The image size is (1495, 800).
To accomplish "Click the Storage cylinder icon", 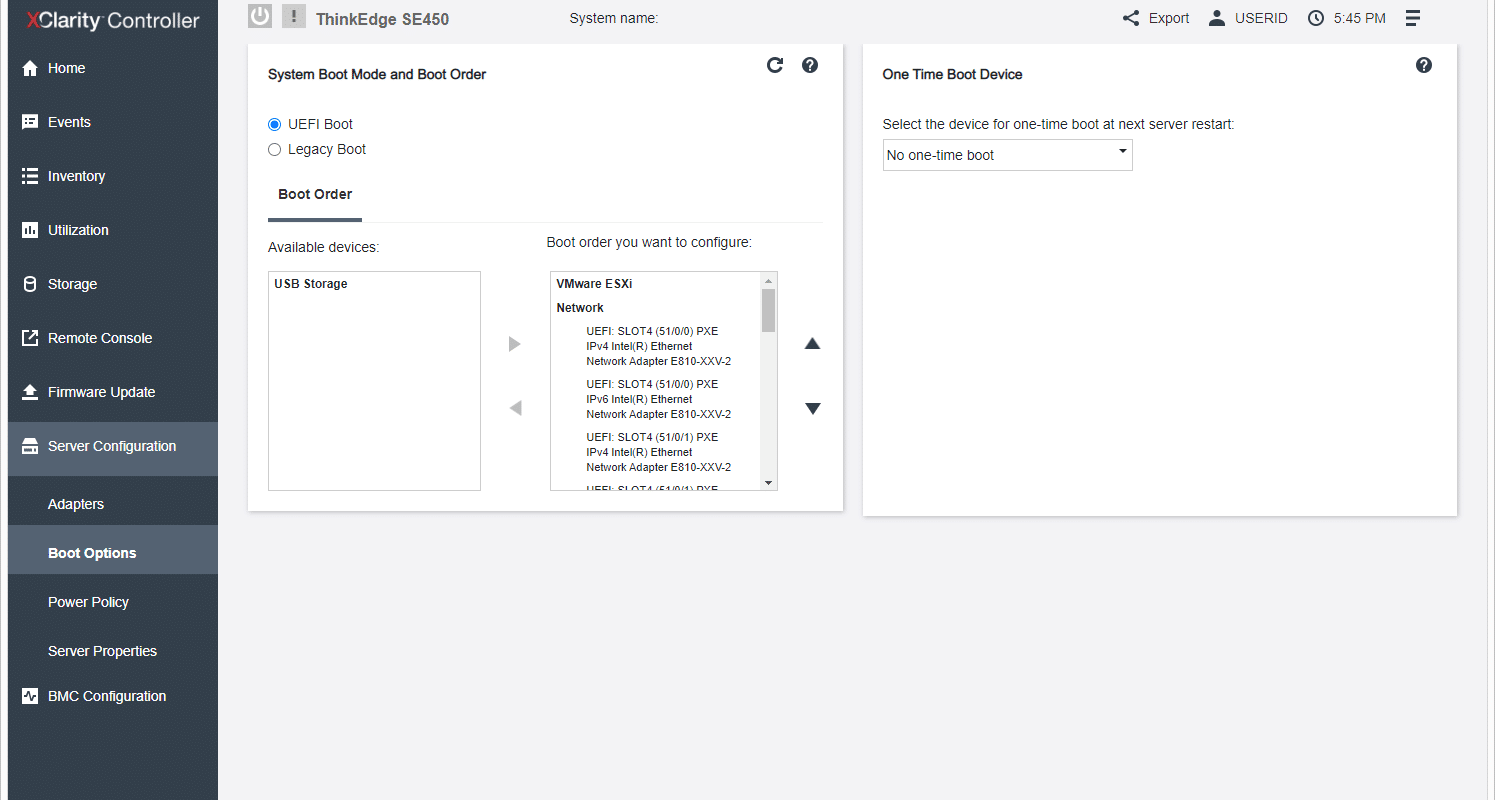I will click(30, 284).
